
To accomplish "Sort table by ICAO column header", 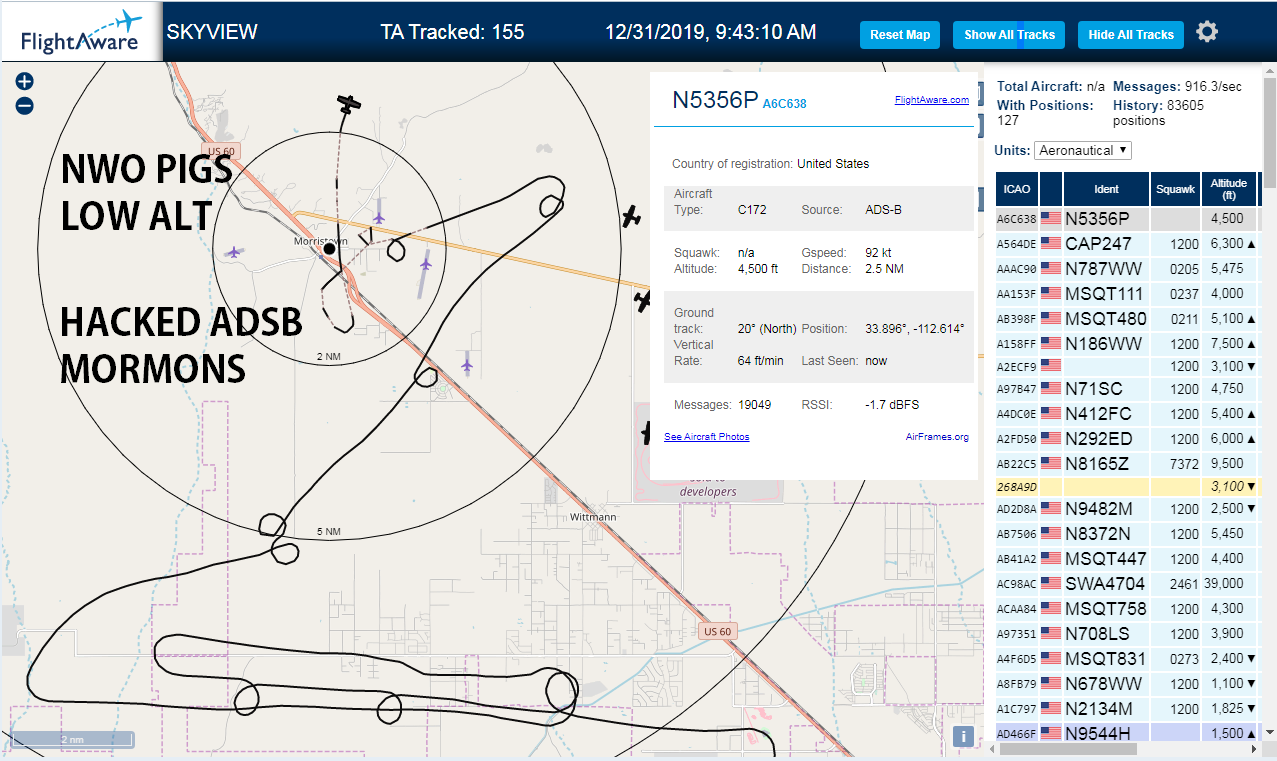I will [1017, 189].
